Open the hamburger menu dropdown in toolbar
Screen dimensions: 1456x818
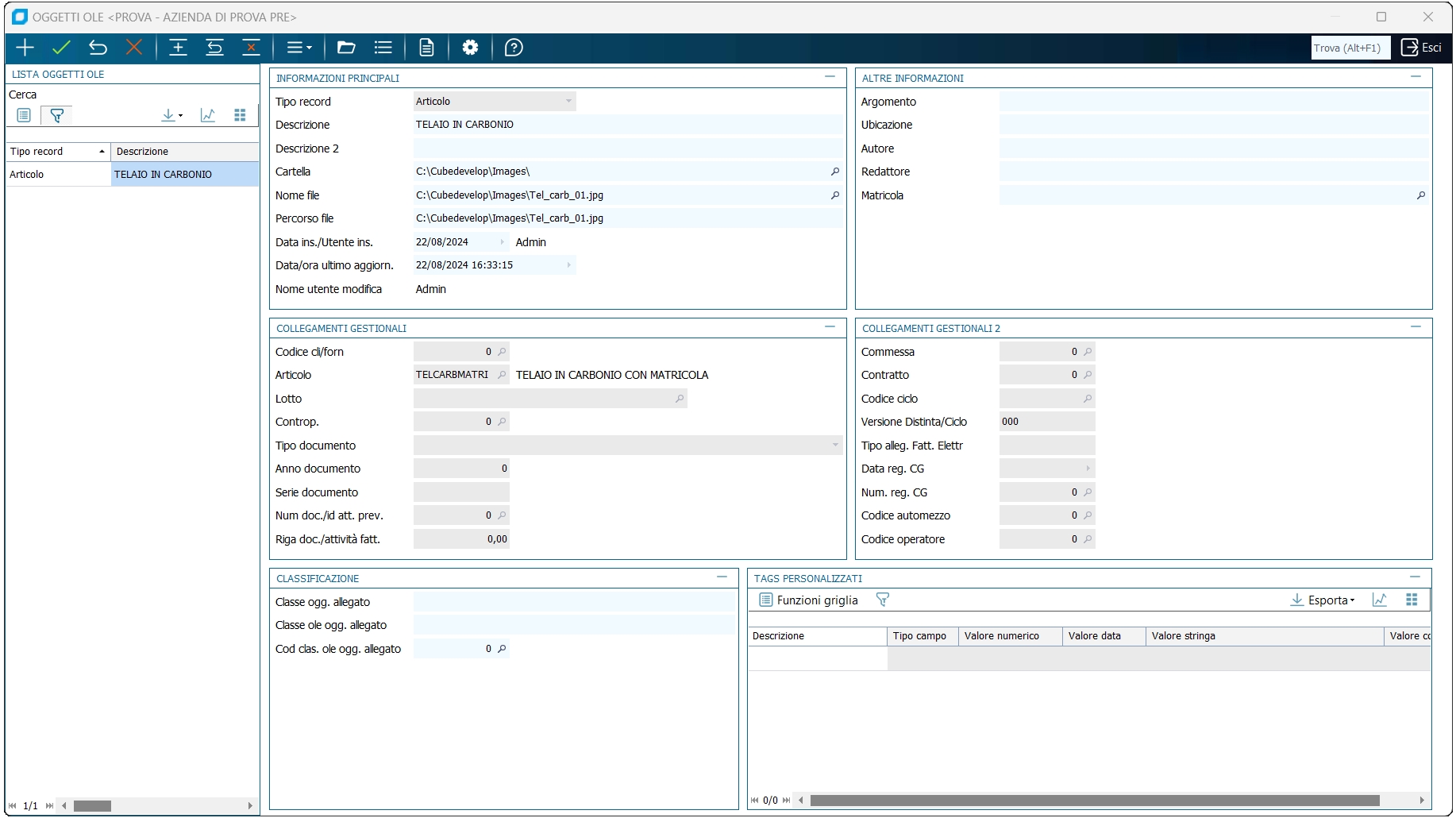pos(299,48)
